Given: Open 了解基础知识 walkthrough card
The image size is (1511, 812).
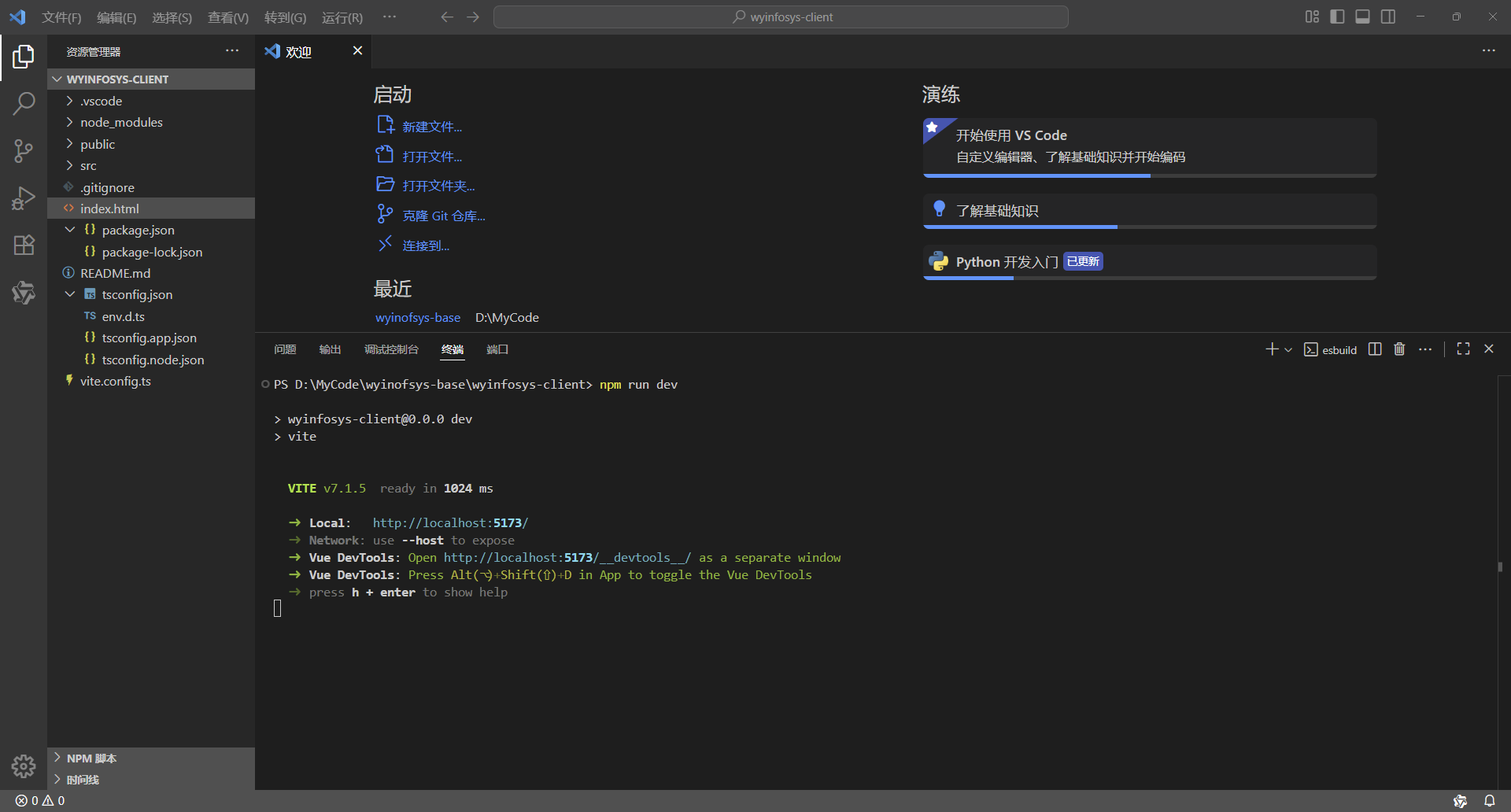Looking at the screenshot, I should (1150, 211).
